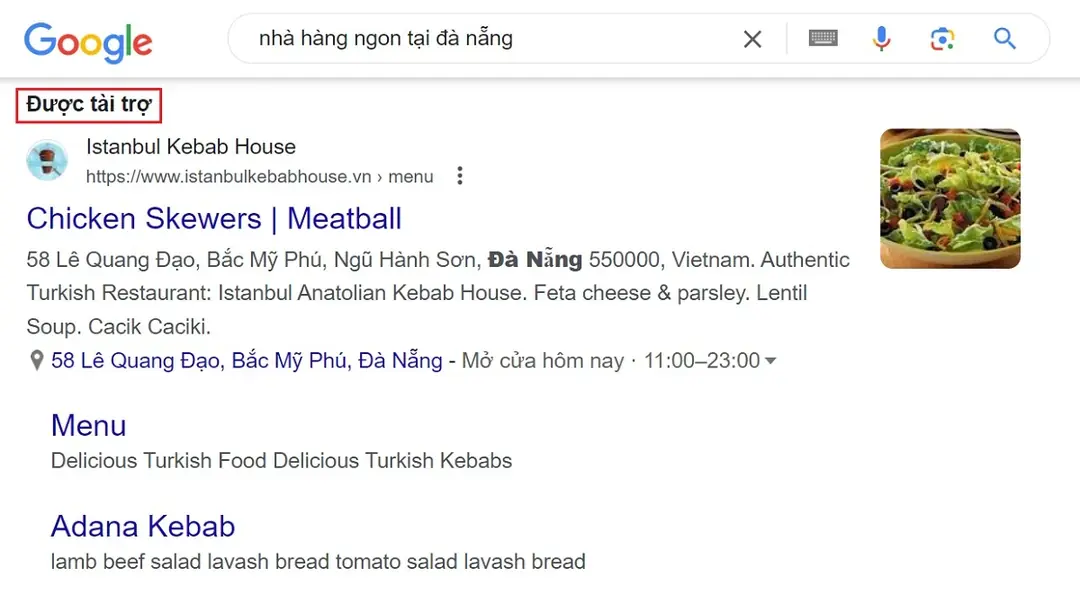Open the on-screen keyboard icon

click(x=822, y=38)
